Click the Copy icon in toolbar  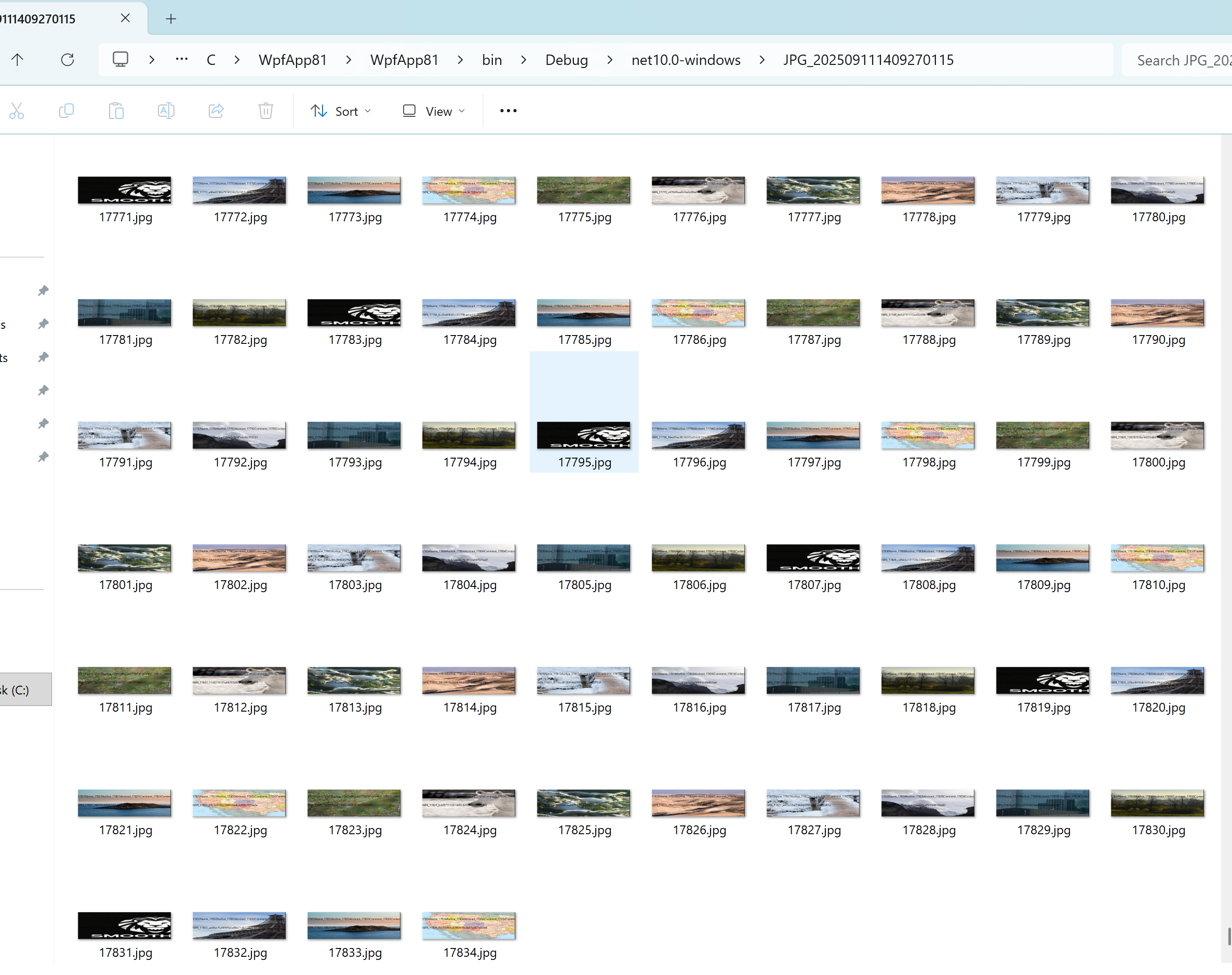pos(67,111)
